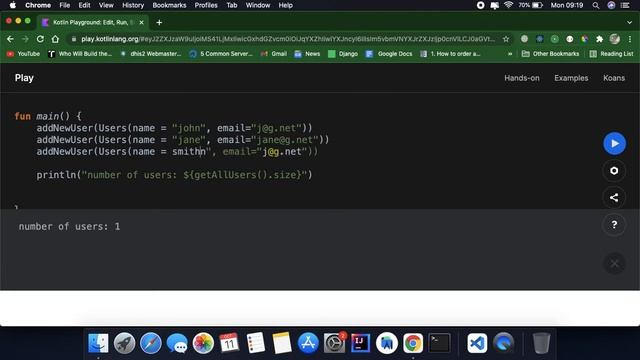This screenshot has width=640, height=360.
Task: Click the address bar URL
Action: pyautogui.click(x=288, y=39)
